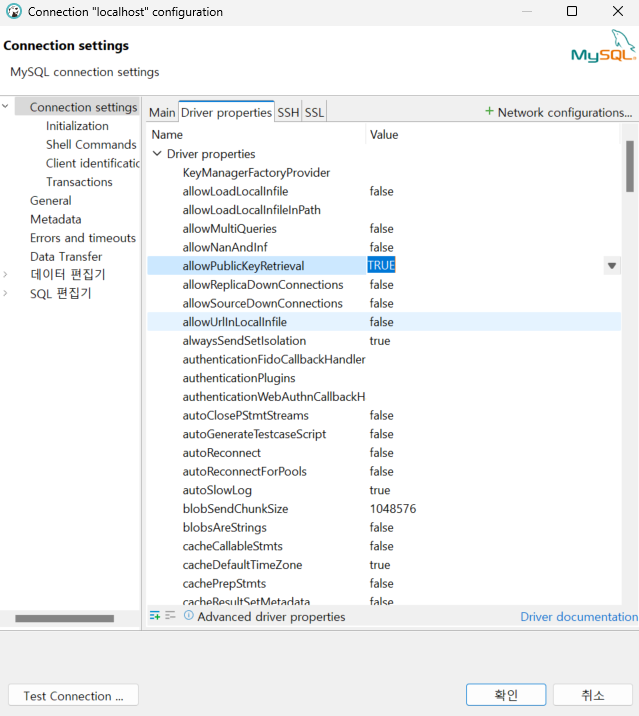Select the authenticationPlugins property

click(x=239, y=378)
